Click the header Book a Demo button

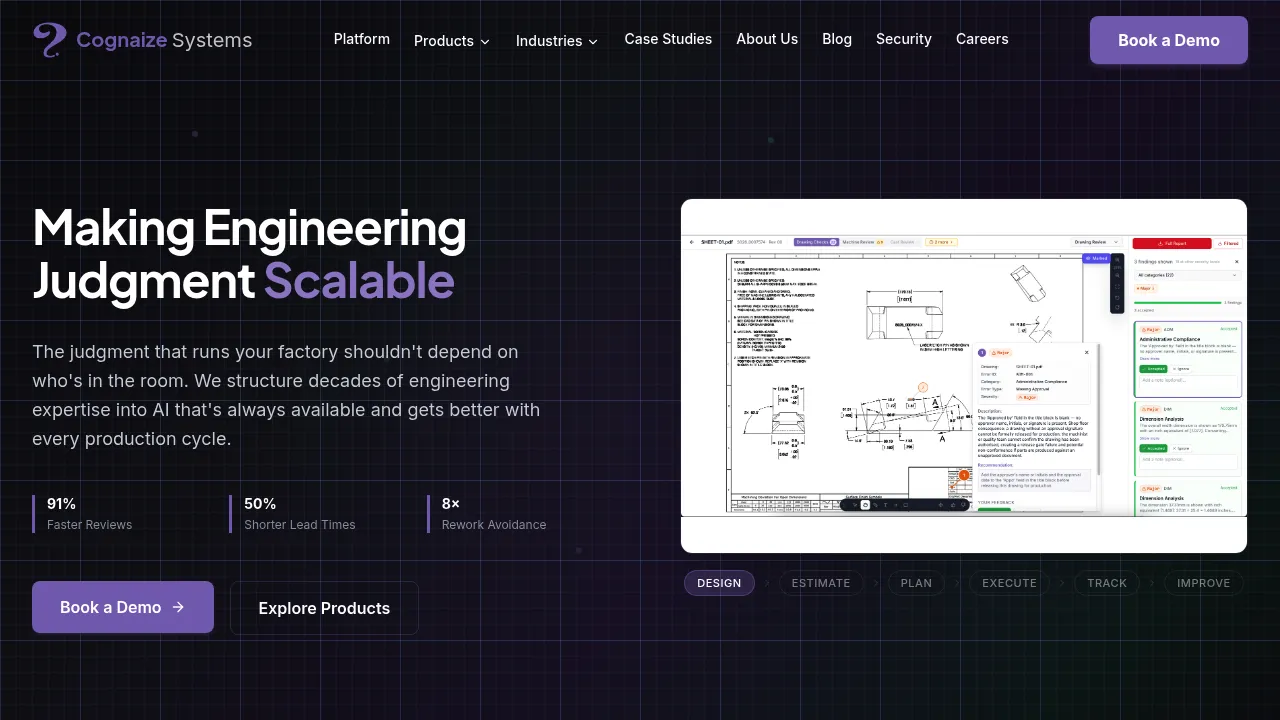[1169, 40]
